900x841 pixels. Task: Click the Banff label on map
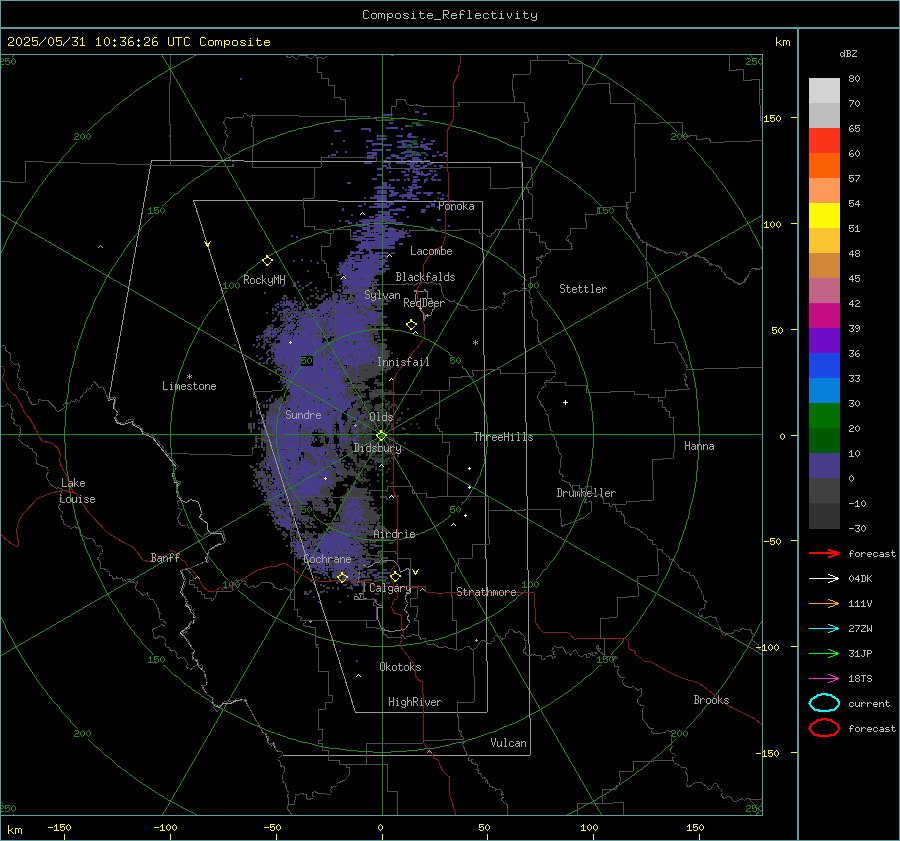pyautogui.click(x=165, y=557)
